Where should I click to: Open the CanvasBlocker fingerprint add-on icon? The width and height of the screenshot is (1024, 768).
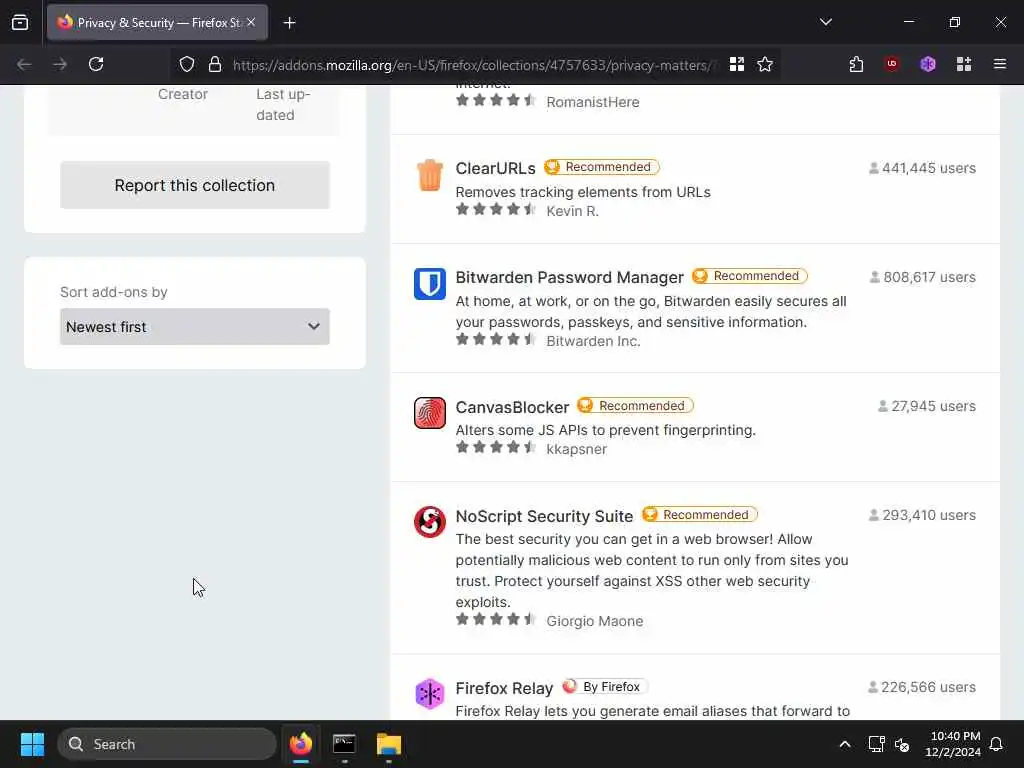pos(430,413)
